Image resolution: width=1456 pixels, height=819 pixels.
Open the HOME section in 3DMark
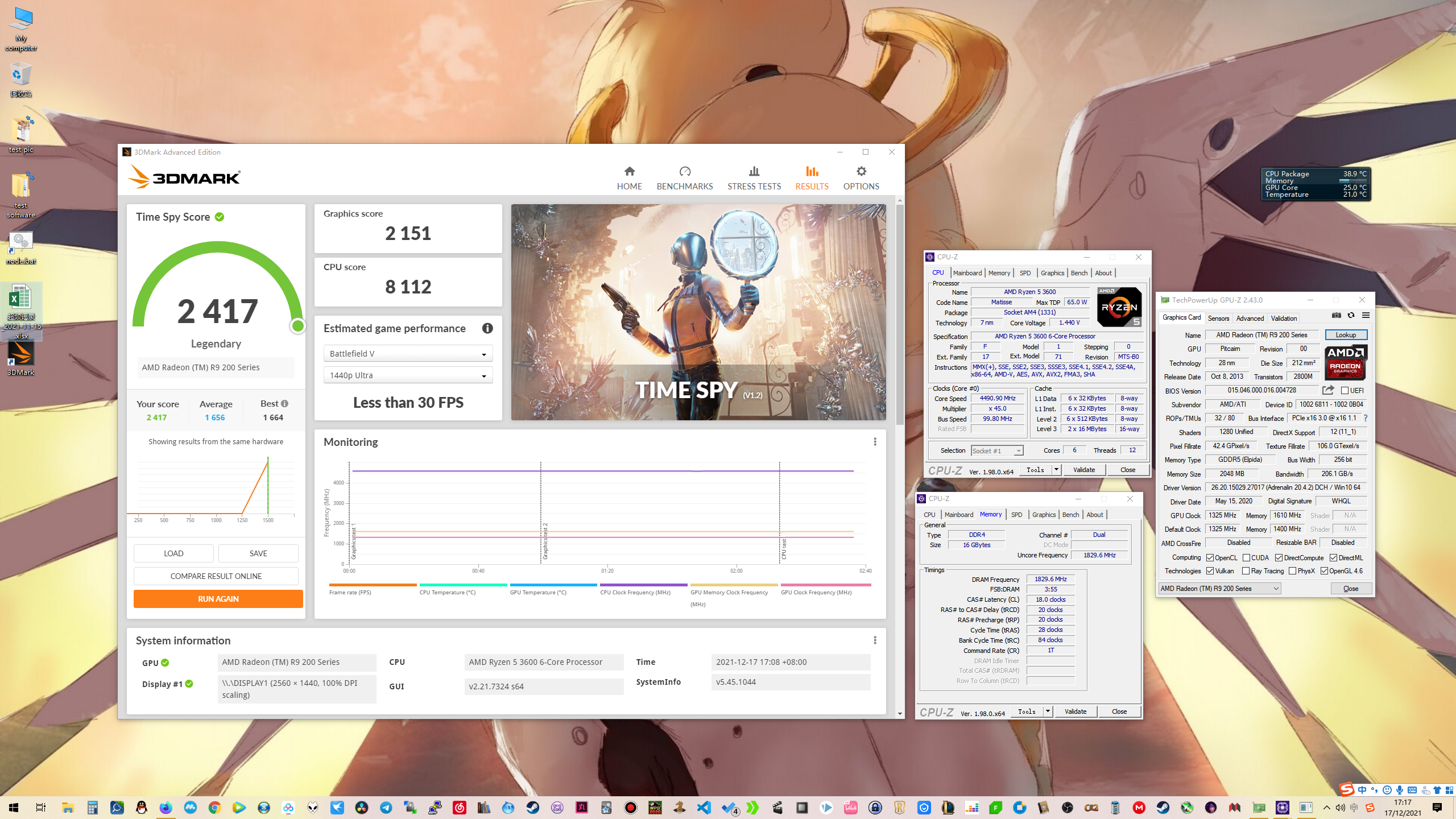629,178
